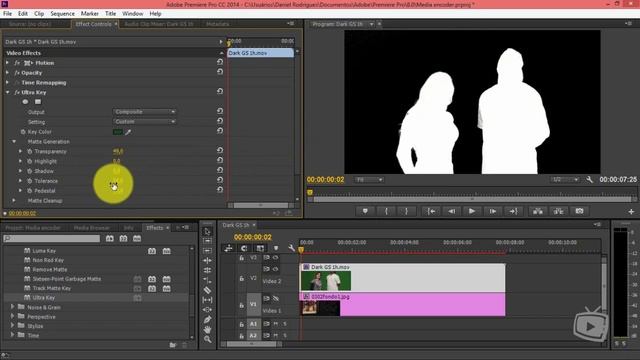Select the Pen tool
This screenshot has height=360, width=640.
[x=207, y=320]
